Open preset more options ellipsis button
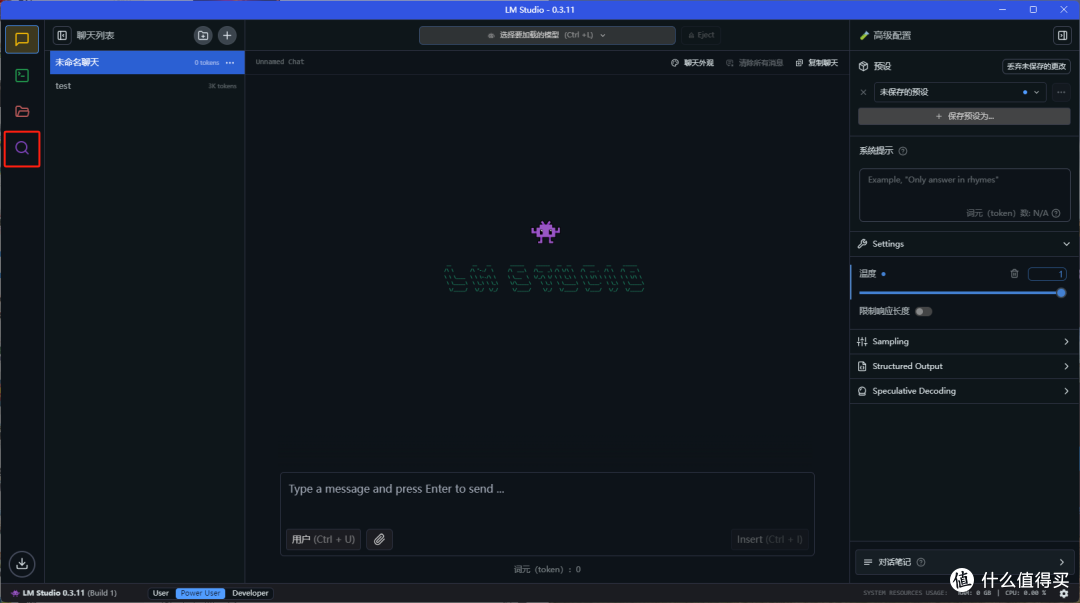The width and height of the screenshot is (1080, 603). (x=1061, y=92)
